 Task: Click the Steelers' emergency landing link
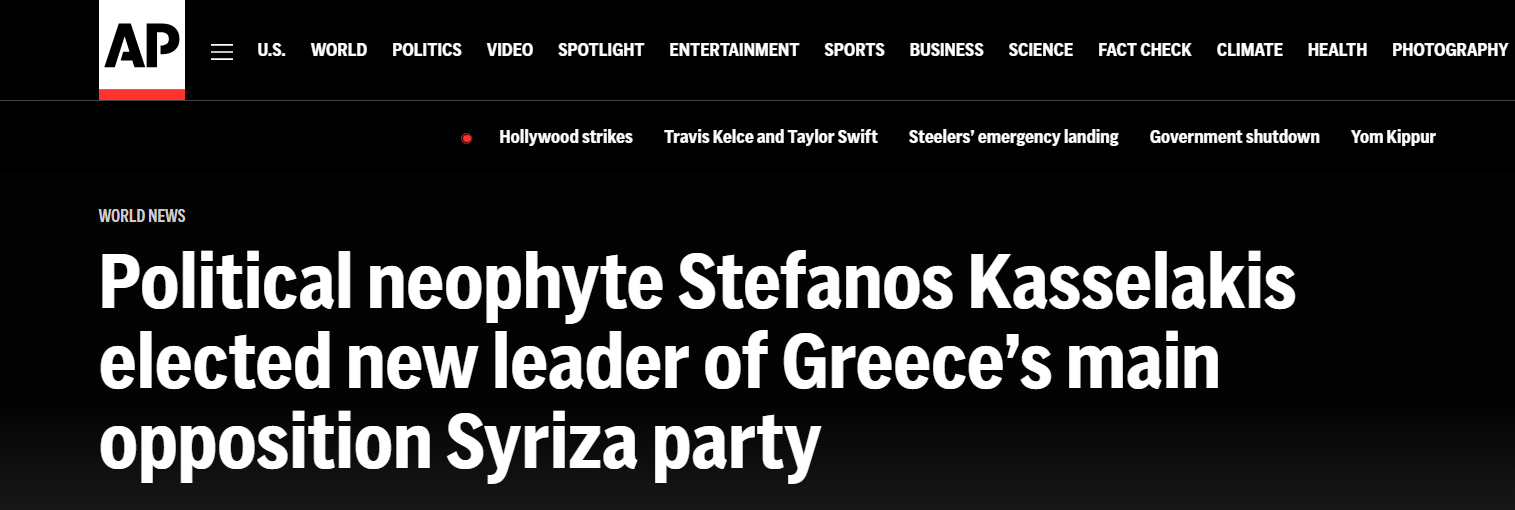[x=1013, y=137]
